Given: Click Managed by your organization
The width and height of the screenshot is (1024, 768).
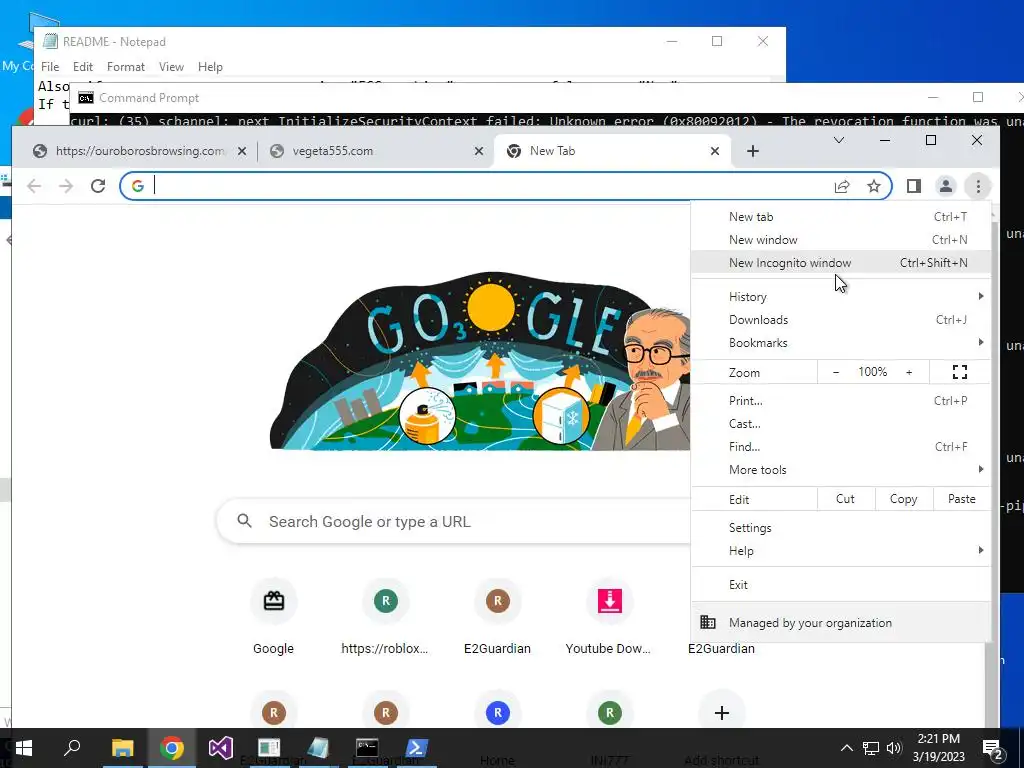Looking at the screenshot, I should coord(841,623).
